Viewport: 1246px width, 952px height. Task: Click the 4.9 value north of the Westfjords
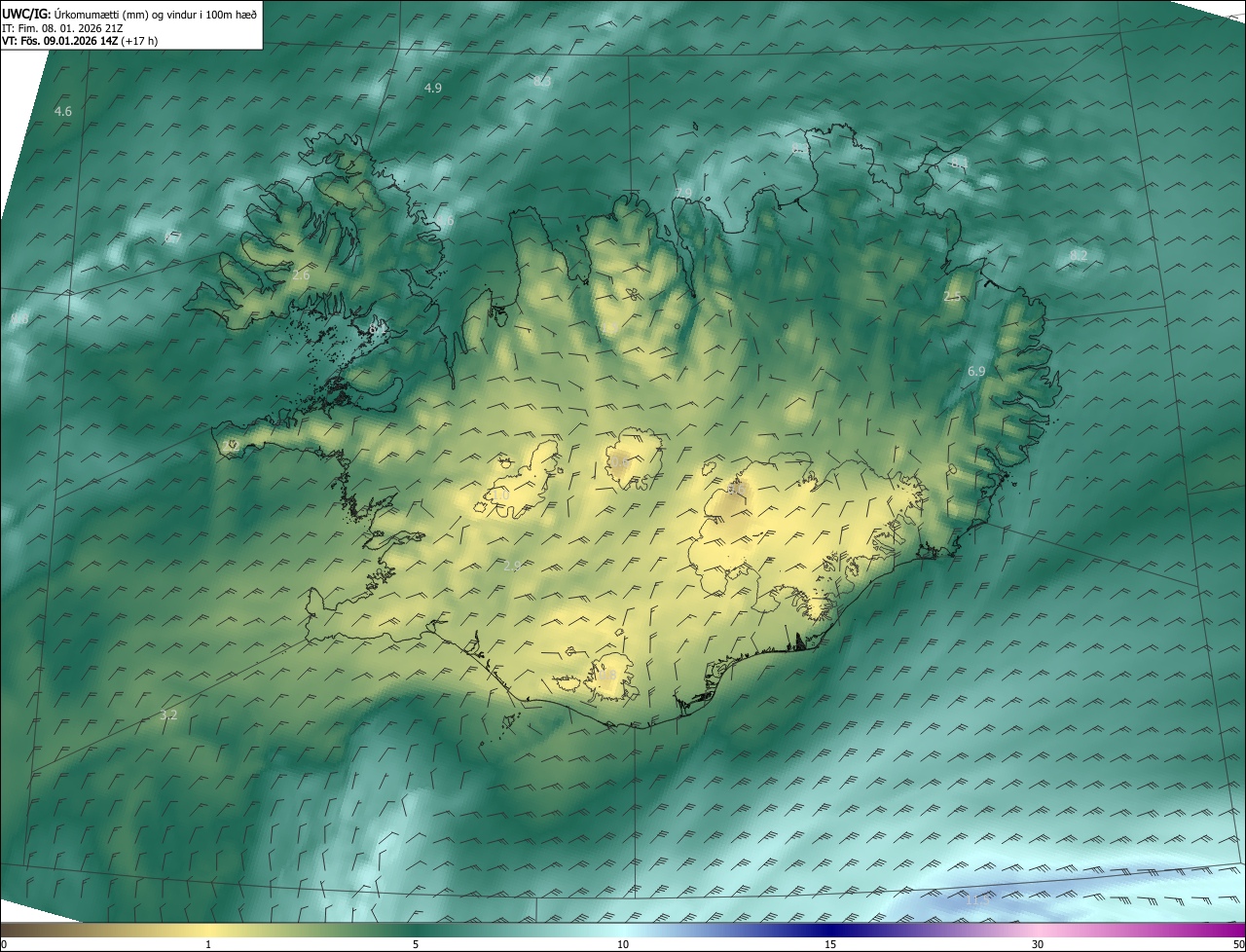[x=433, y=88]
